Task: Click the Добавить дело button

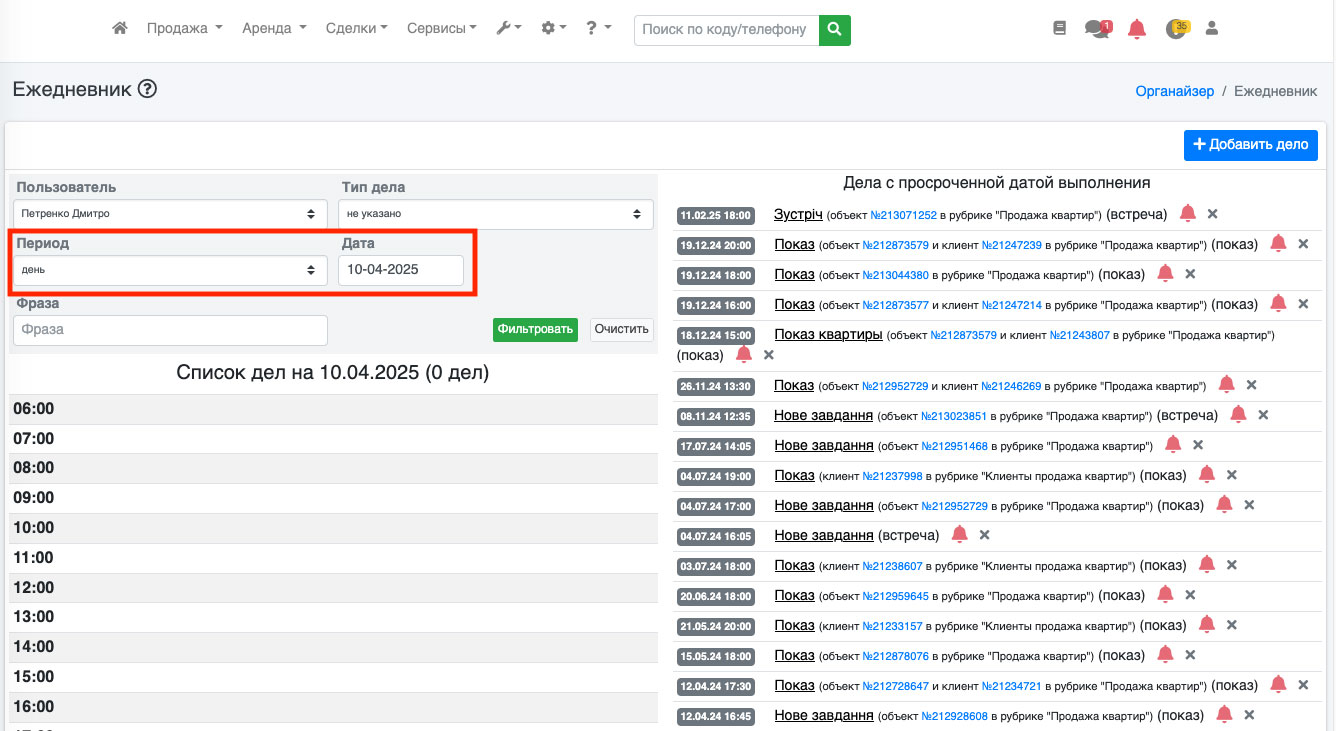Action: [x=1250, y=145]
